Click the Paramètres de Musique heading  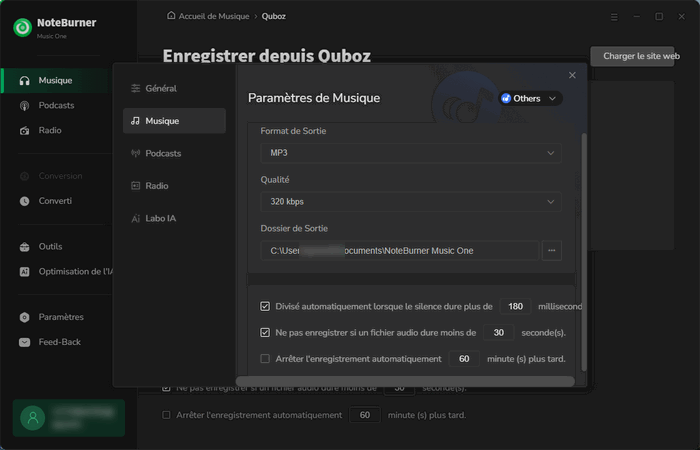(x=314, y=98)
